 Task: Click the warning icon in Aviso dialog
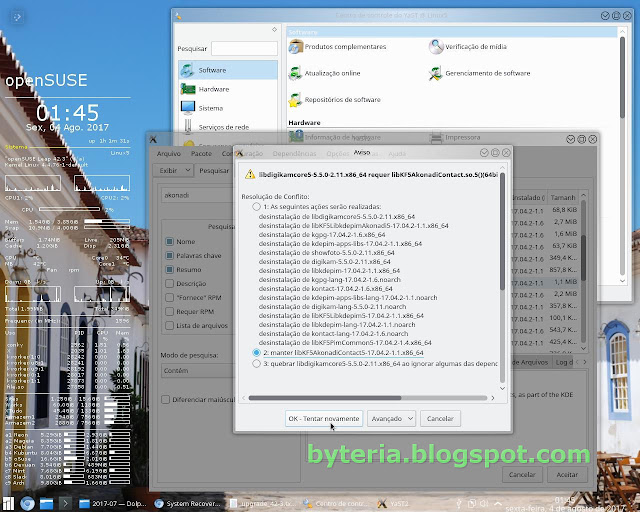click(x=250, y=175)
